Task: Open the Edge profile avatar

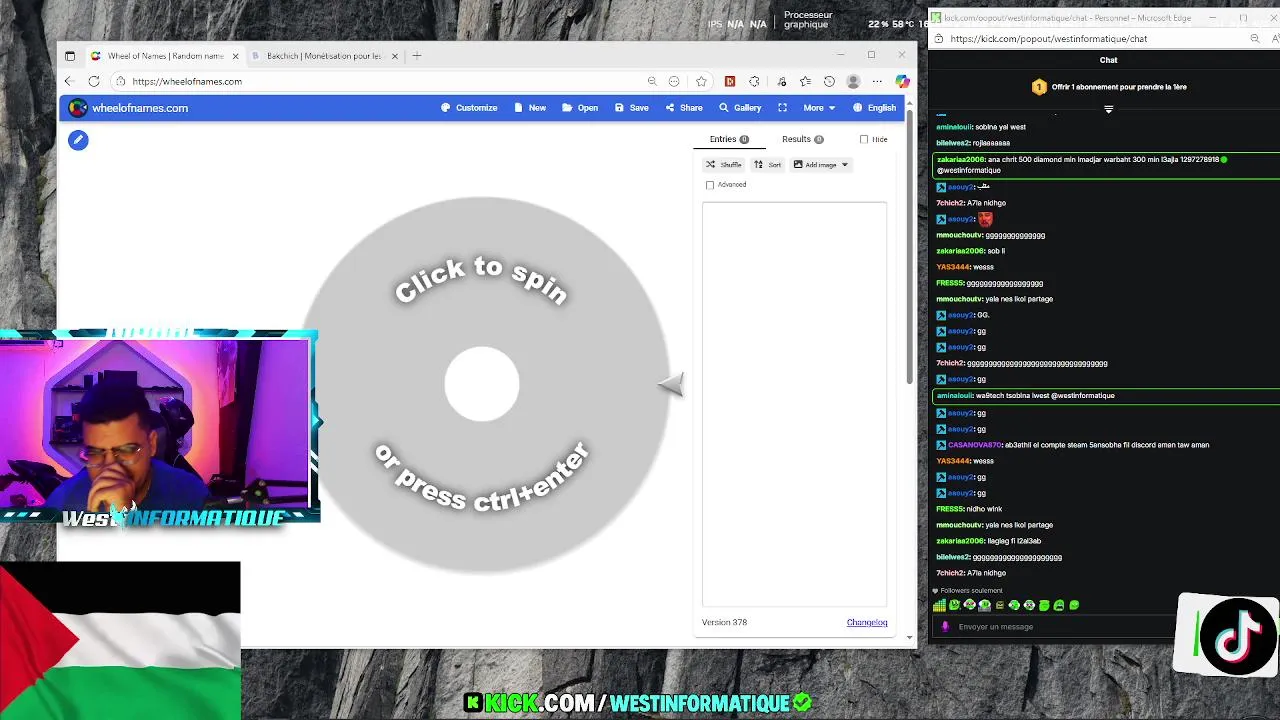Action: [853, 81]
